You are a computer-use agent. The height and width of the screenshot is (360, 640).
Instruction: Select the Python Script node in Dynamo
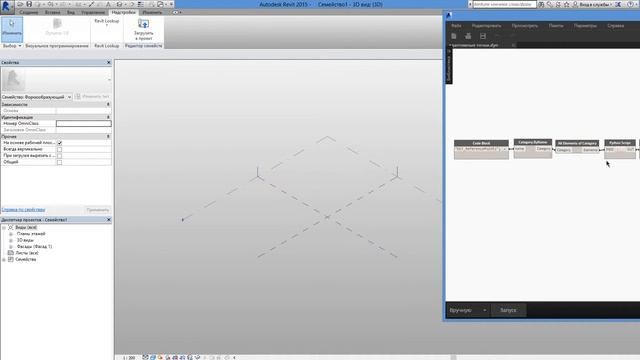tap(620, 149)
